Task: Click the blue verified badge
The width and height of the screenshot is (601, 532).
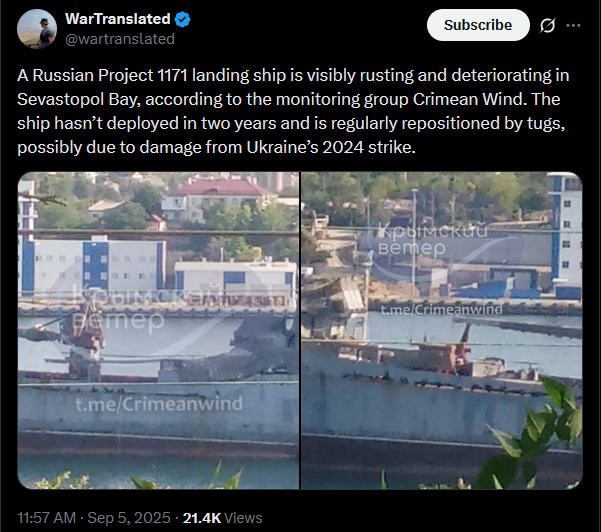Action: pos(182,19)
